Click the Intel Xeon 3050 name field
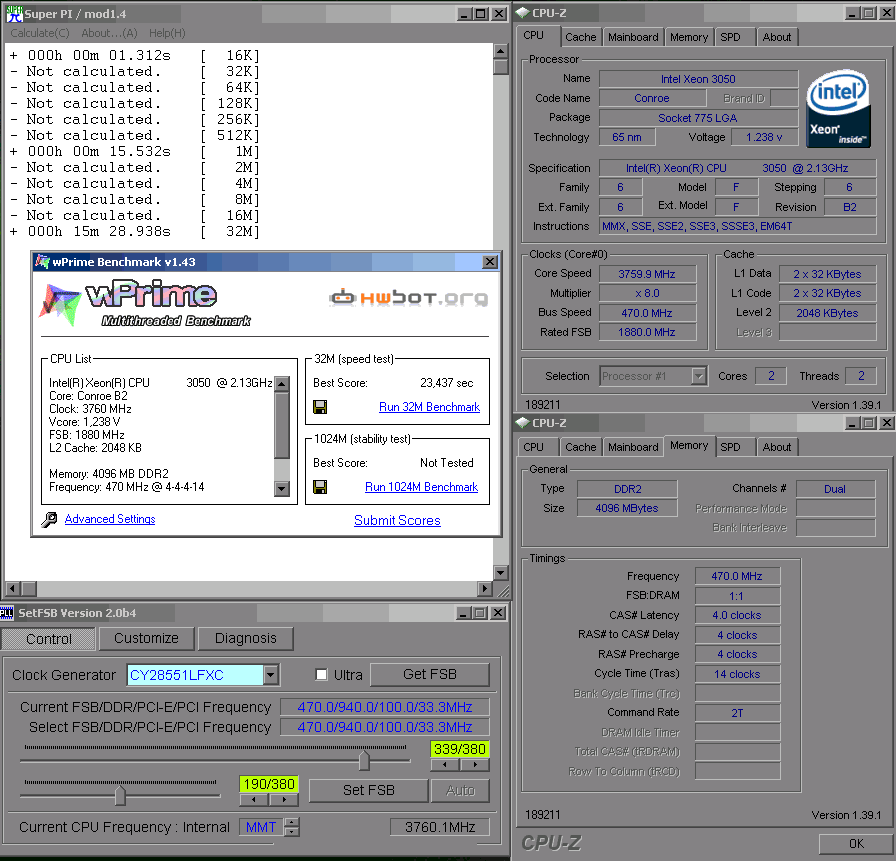The width and height of the screenshot is (896, 861). tap(698, 79)
